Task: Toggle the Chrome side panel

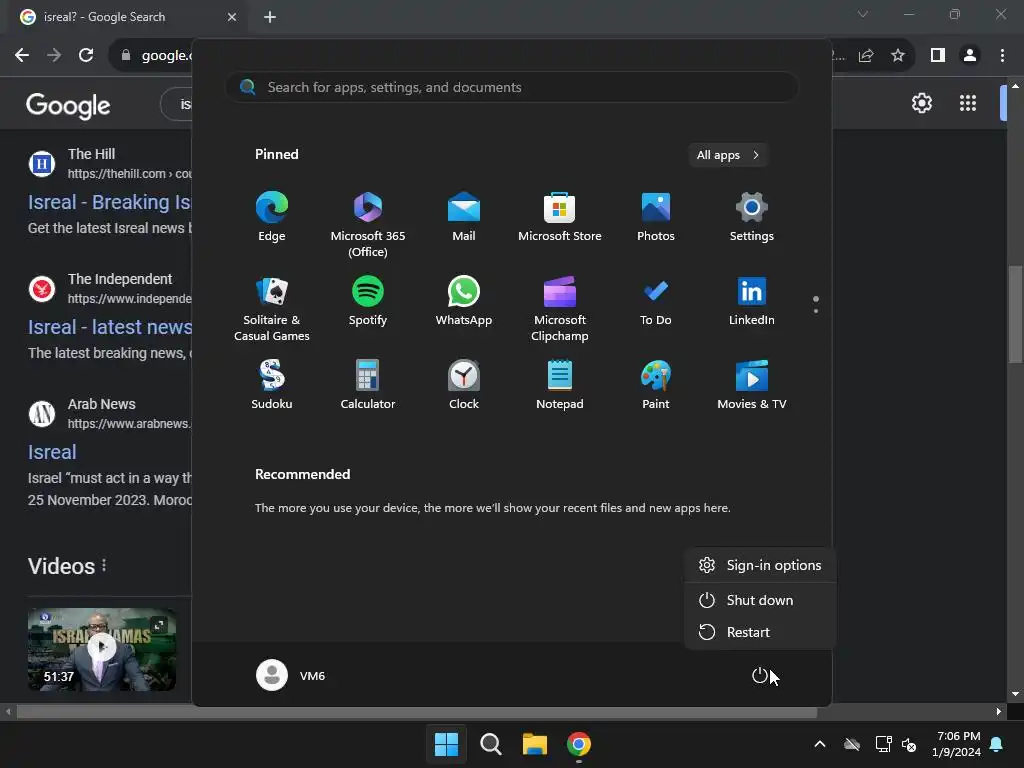Action: pos(938,56)
